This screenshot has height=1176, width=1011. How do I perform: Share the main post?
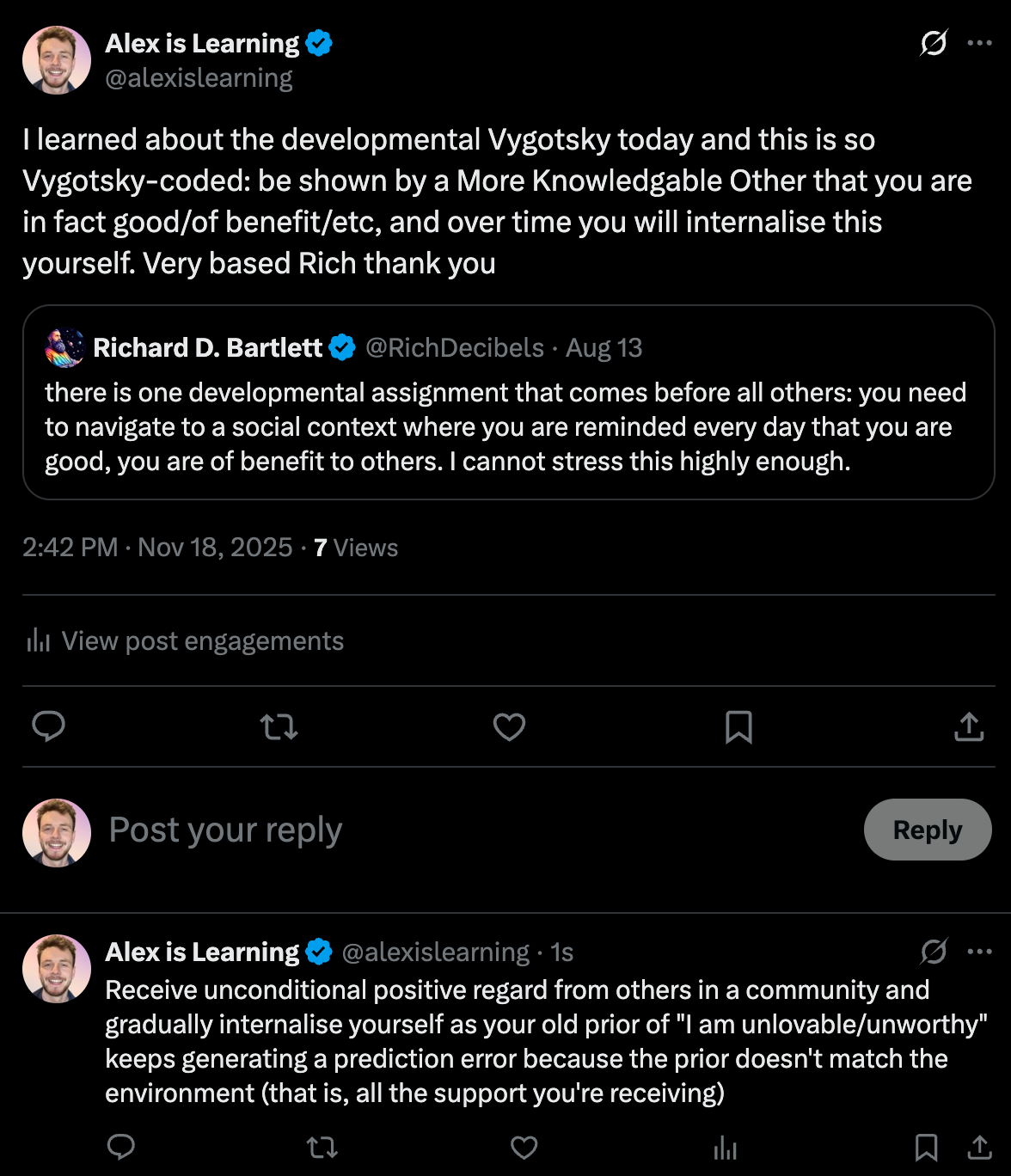[x=969, y=727]
